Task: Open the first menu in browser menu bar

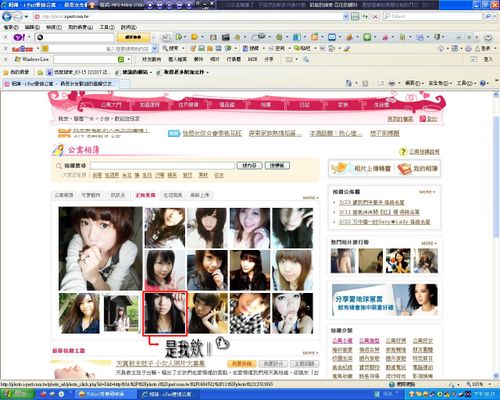Action: click(x=11, y=27)
